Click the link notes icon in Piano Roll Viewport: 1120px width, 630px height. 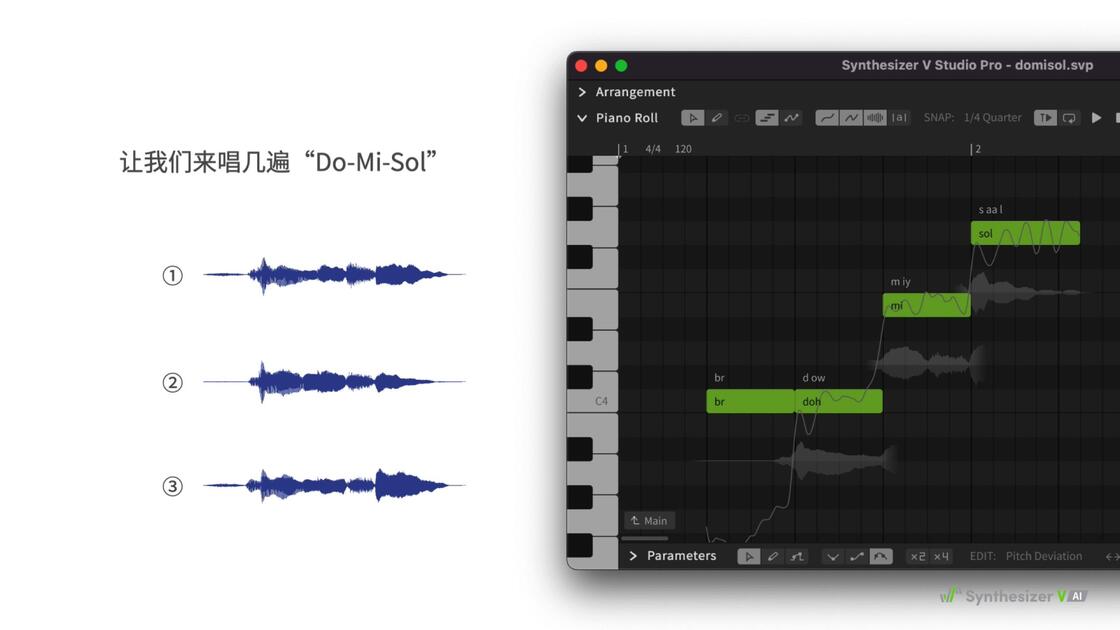tap(741, 118)
